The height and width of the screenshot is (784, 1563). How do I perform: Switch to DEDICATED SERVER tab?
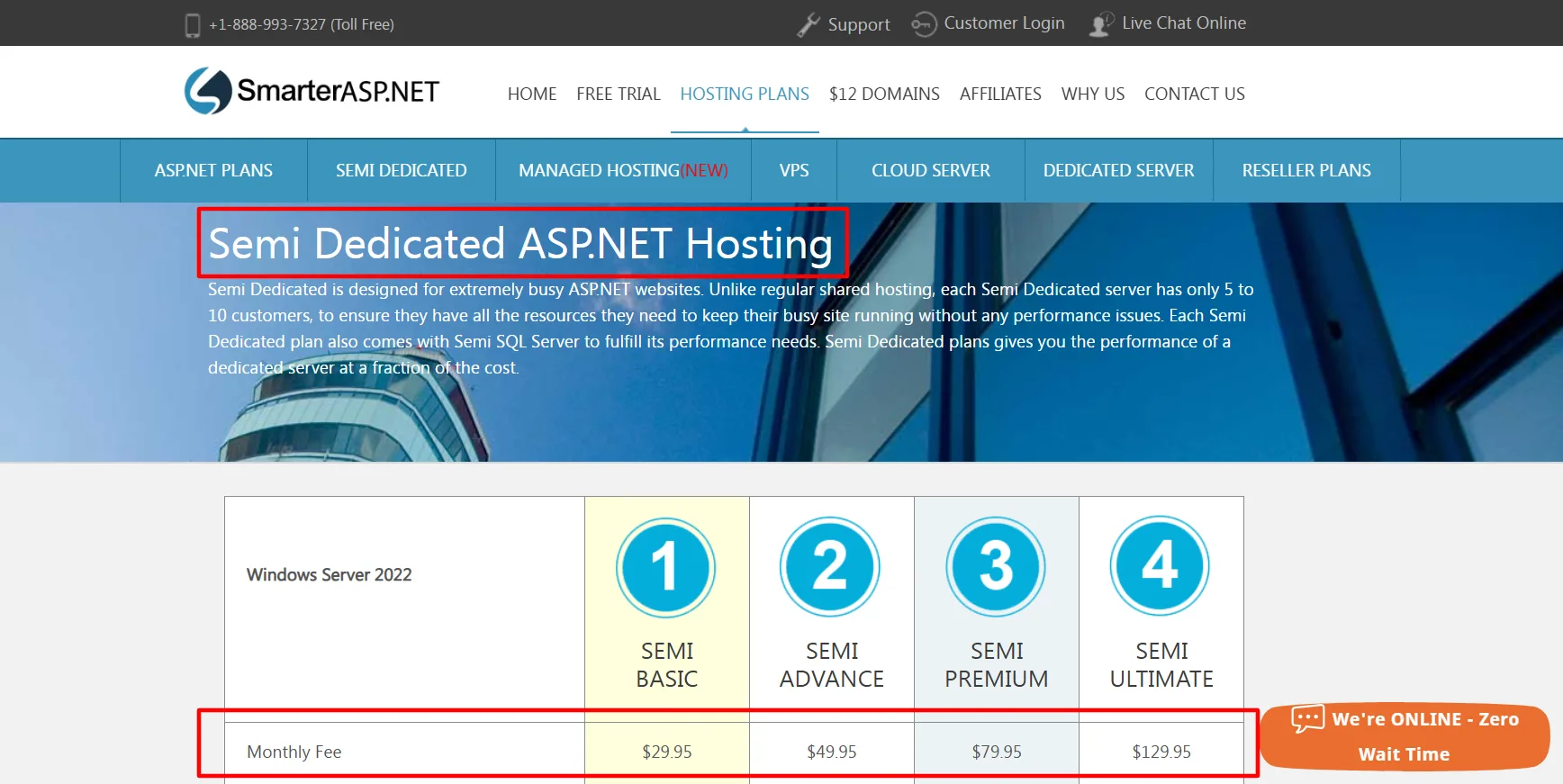click(1119, 170)
